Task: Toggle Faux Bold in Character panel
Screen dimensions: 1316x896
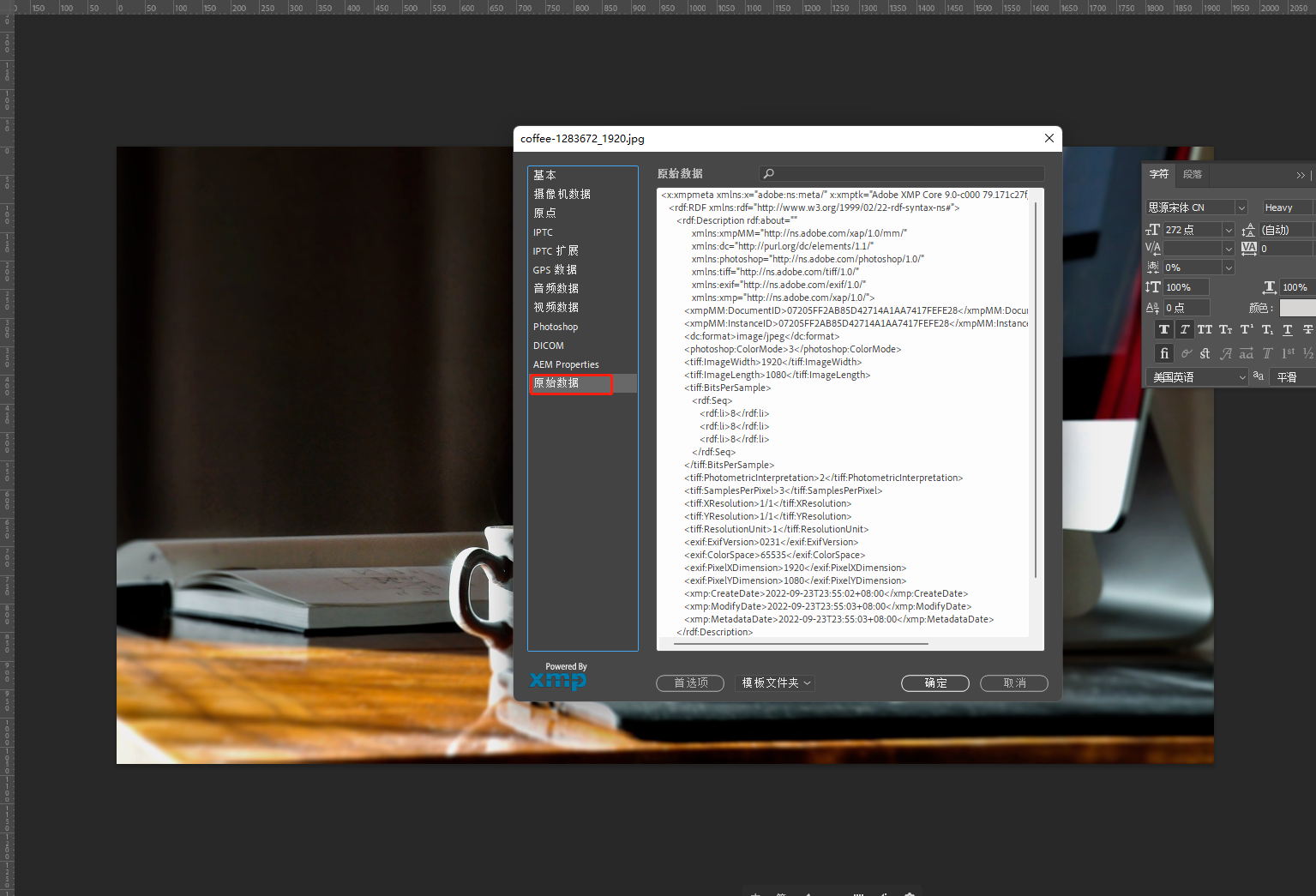Action: (x=1163, y=329)
